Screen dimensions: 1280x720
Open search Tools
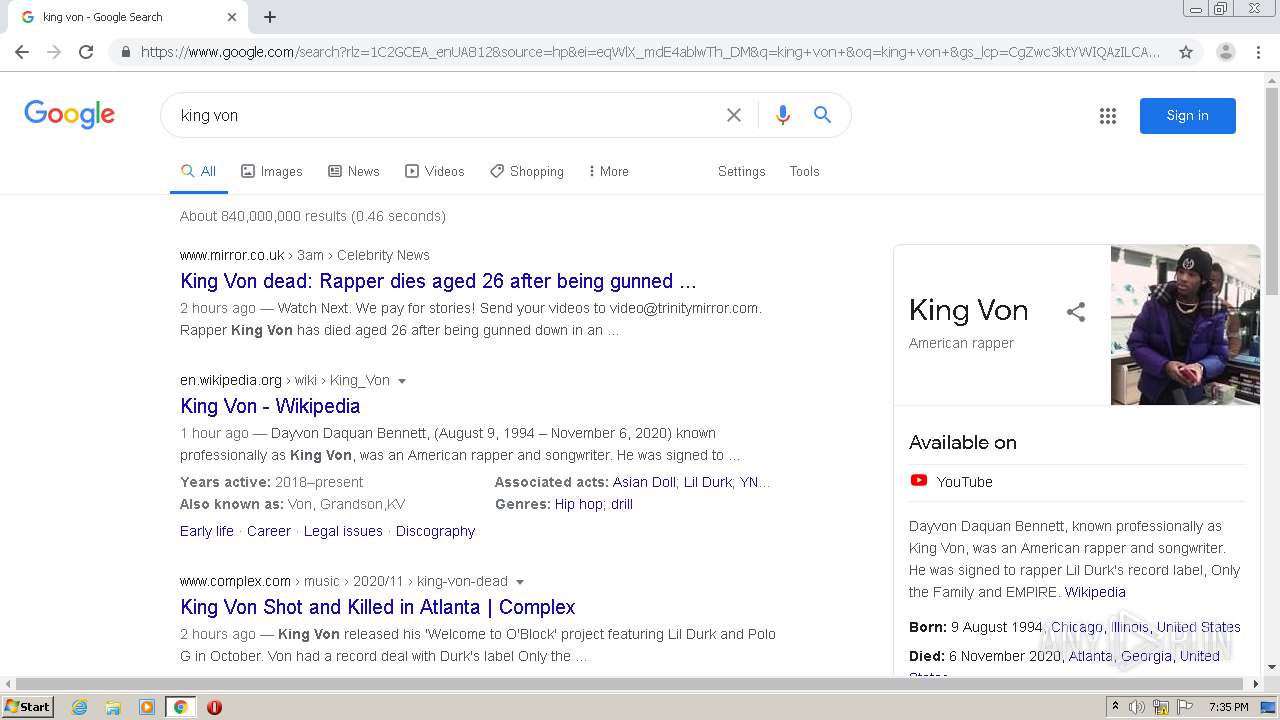[x=804, y=171]
